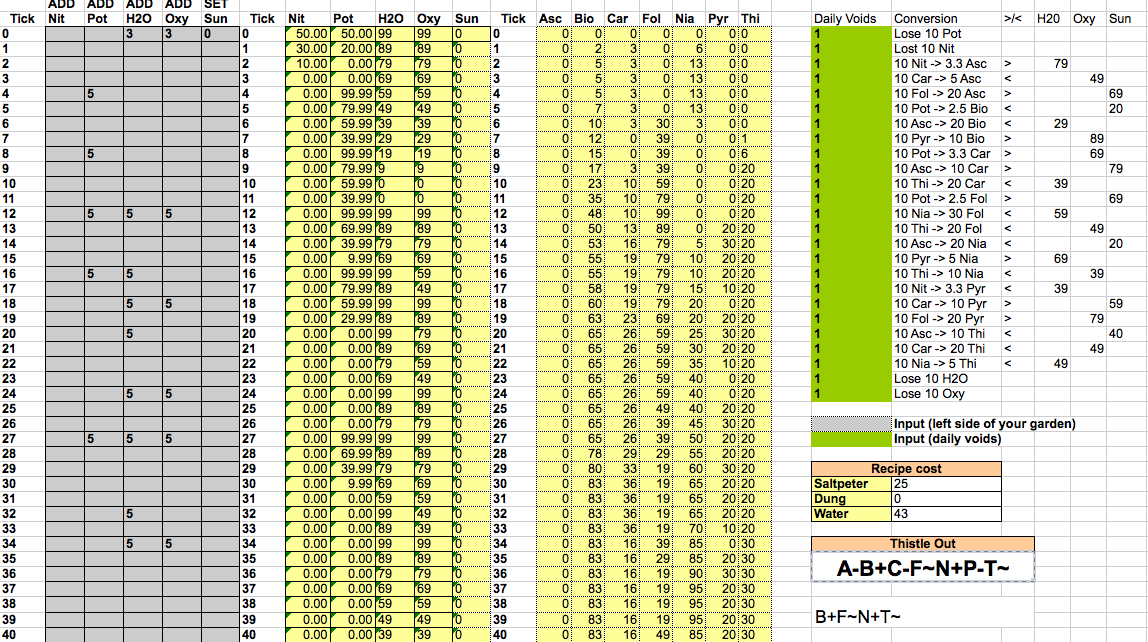Select the 10 Asc -> 20 Nia cell
This screenshot has height=642, width=1148.
pyautogui.click(x=946, y=244)
